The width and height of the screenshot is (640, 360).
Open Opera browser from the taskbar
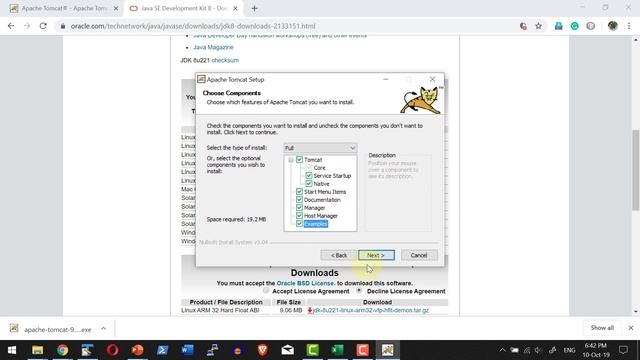point(113,350)
